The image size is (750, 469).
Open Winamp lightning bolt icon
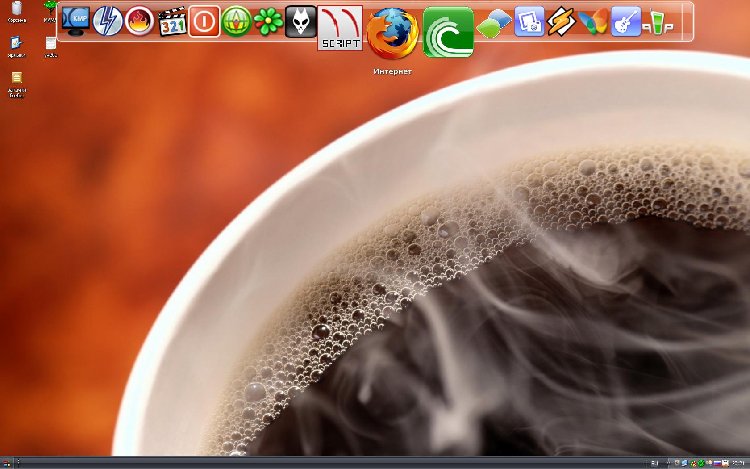pos(561,22)
